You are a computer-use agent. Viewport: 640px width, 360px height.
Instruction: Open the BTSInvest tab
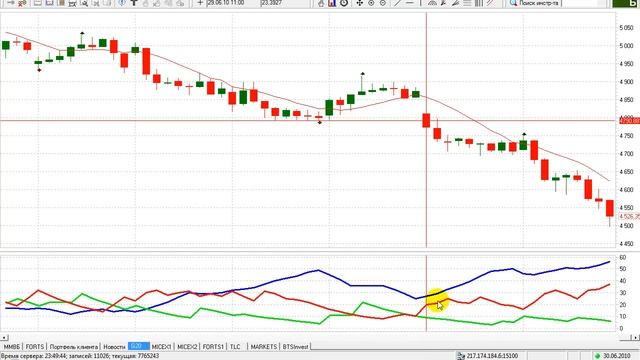coord(296,347)
